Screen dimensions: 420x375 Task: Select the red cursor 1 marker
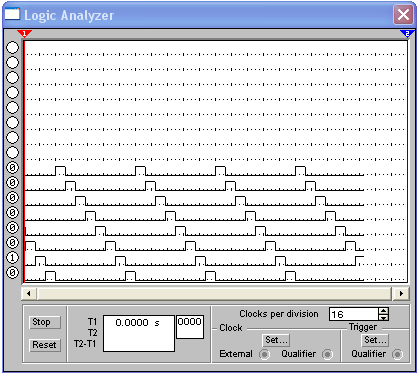pyautogui.click(x=24, y=33)
